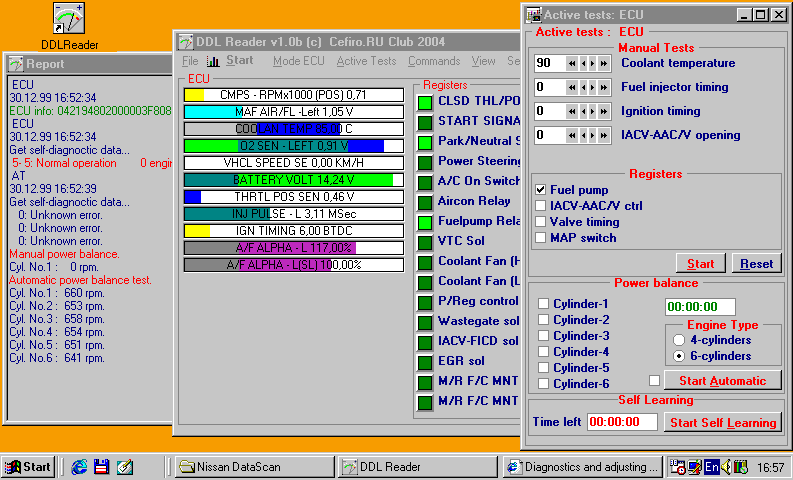Open the Active Tests menu

pyautogui.click(x=366, y=61)
